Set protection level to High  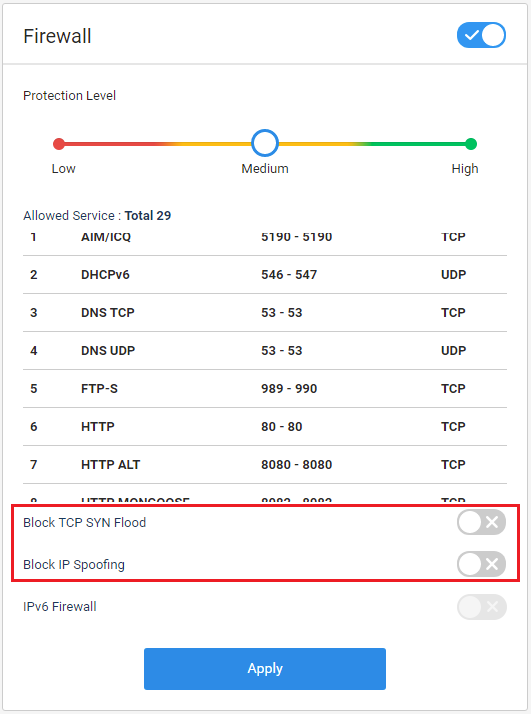[x=471, y=144]
